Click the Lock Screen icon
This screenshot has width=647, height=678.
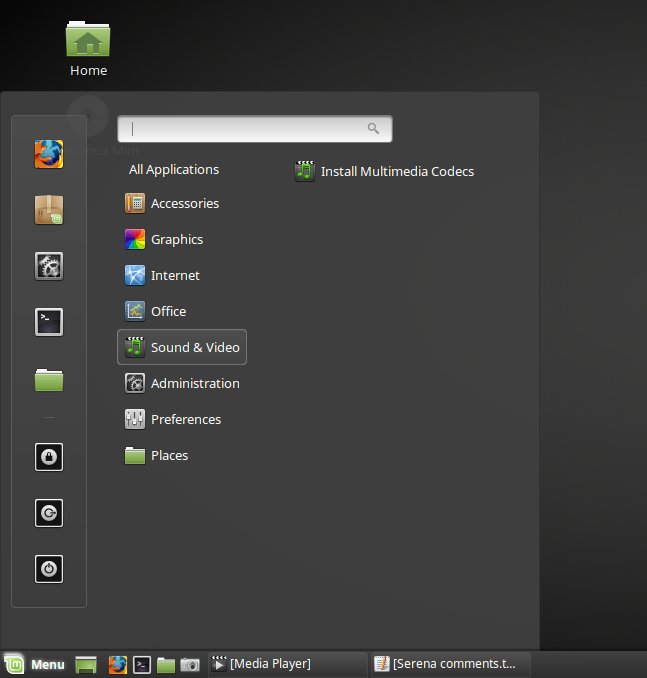(49, 457)
